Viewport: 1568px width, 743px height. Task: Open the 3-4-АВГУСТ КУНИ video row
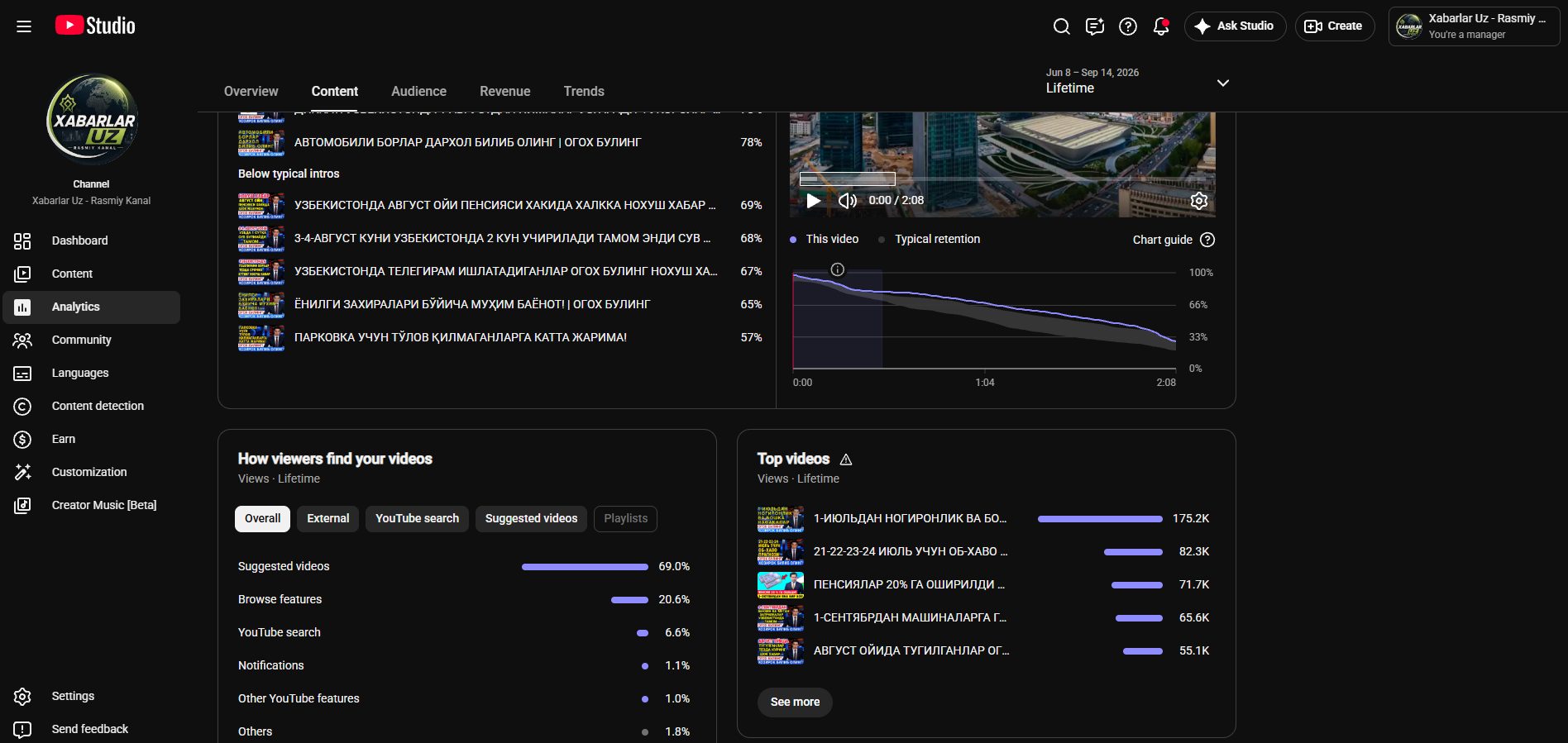pos(500,238)
